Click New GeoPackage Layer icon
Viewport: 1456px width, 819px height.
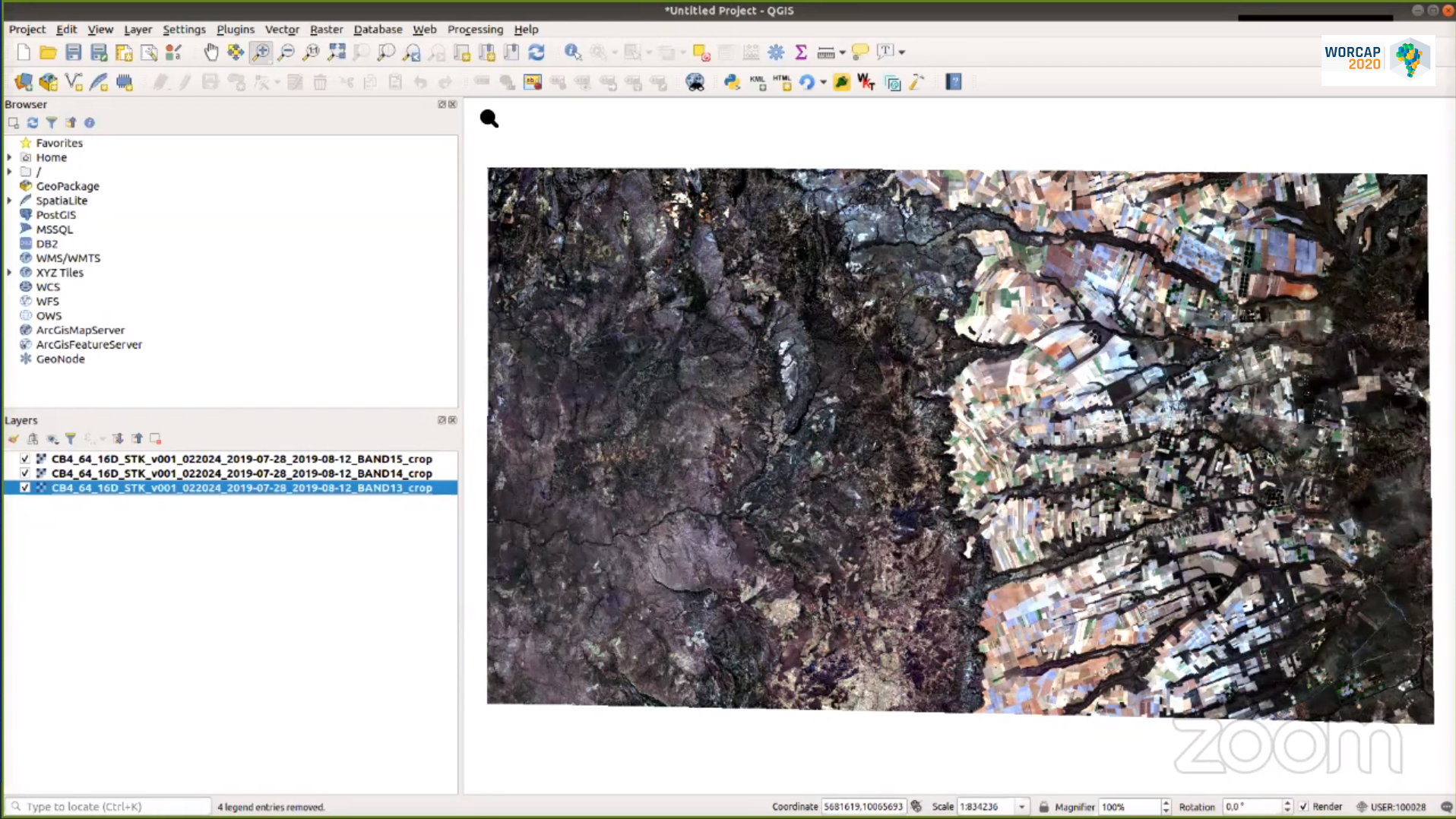point(49,82)
